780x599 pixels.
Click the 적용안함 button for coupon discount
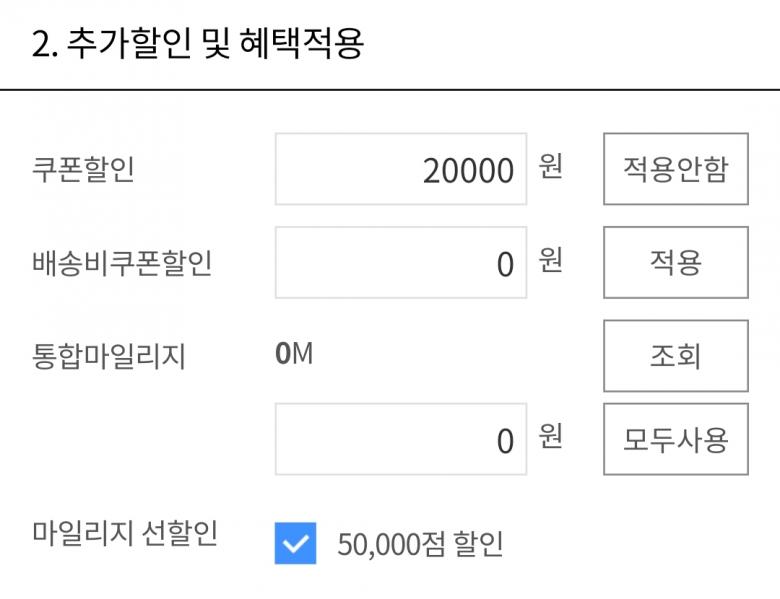pos(675,168)
